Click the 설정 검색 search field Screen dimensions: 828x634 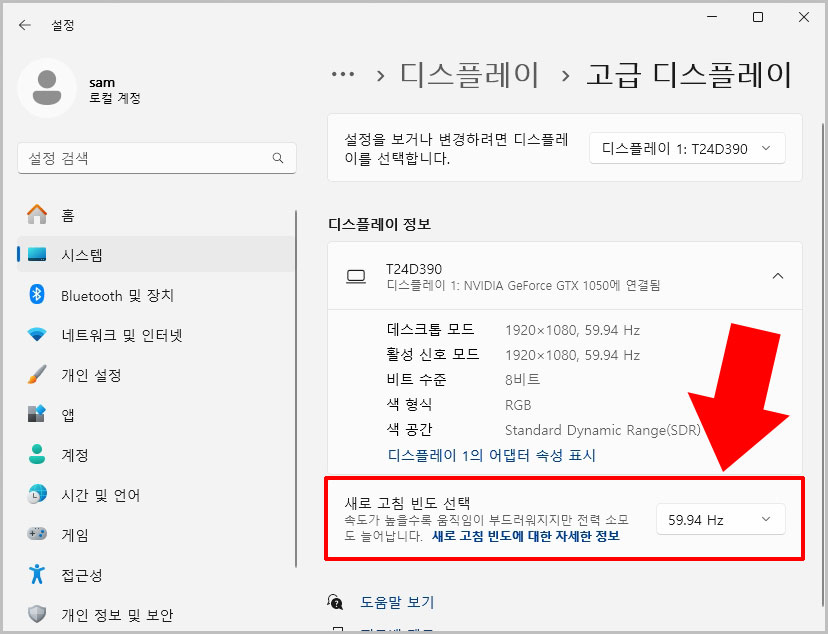pyautogui.click(x=157, y=158)
